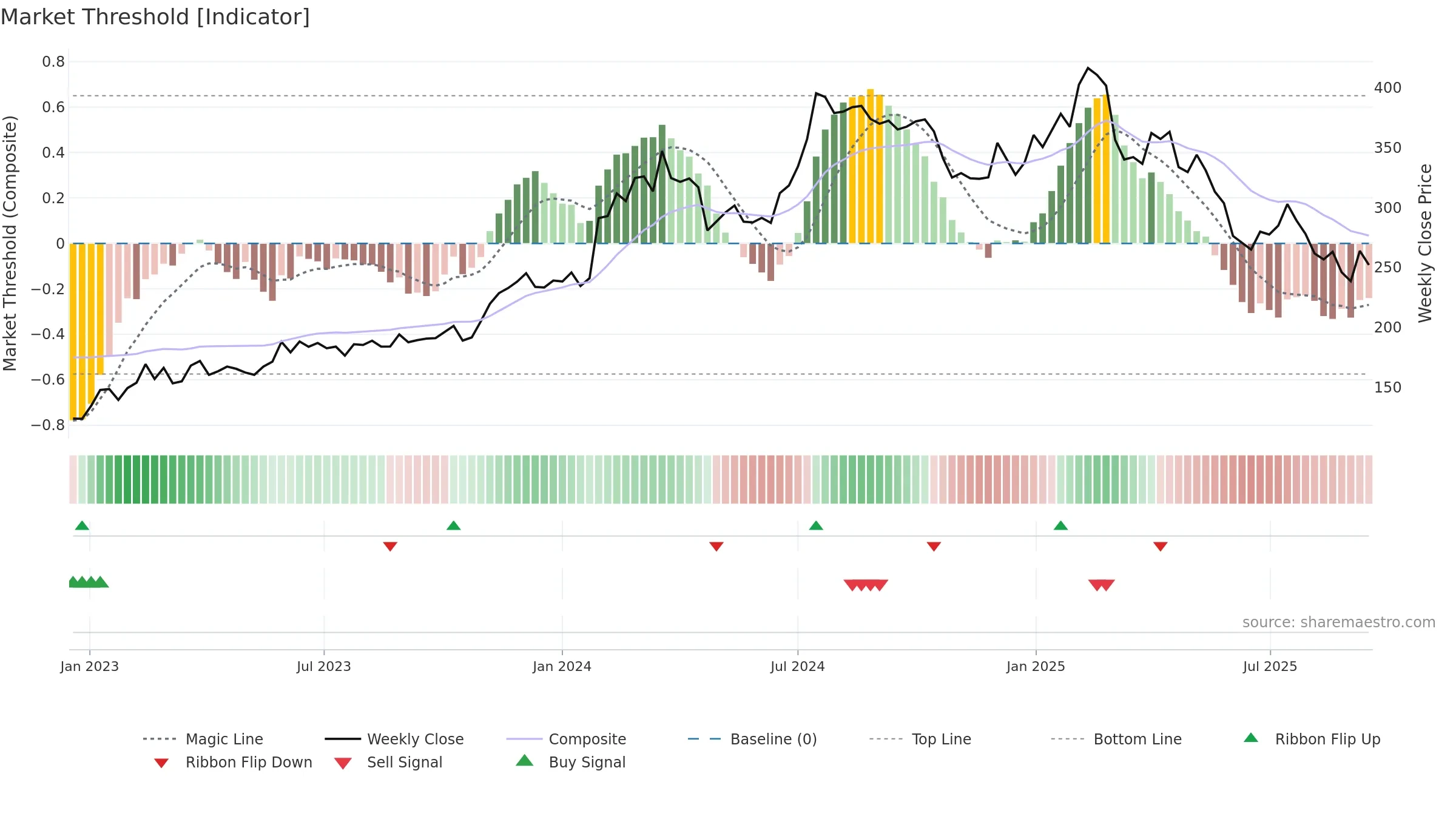Click the 0.8 left-axis tick label
The width and height of the screenshot is (1456, 819).
pyautogui.click(x=53, y=62)
